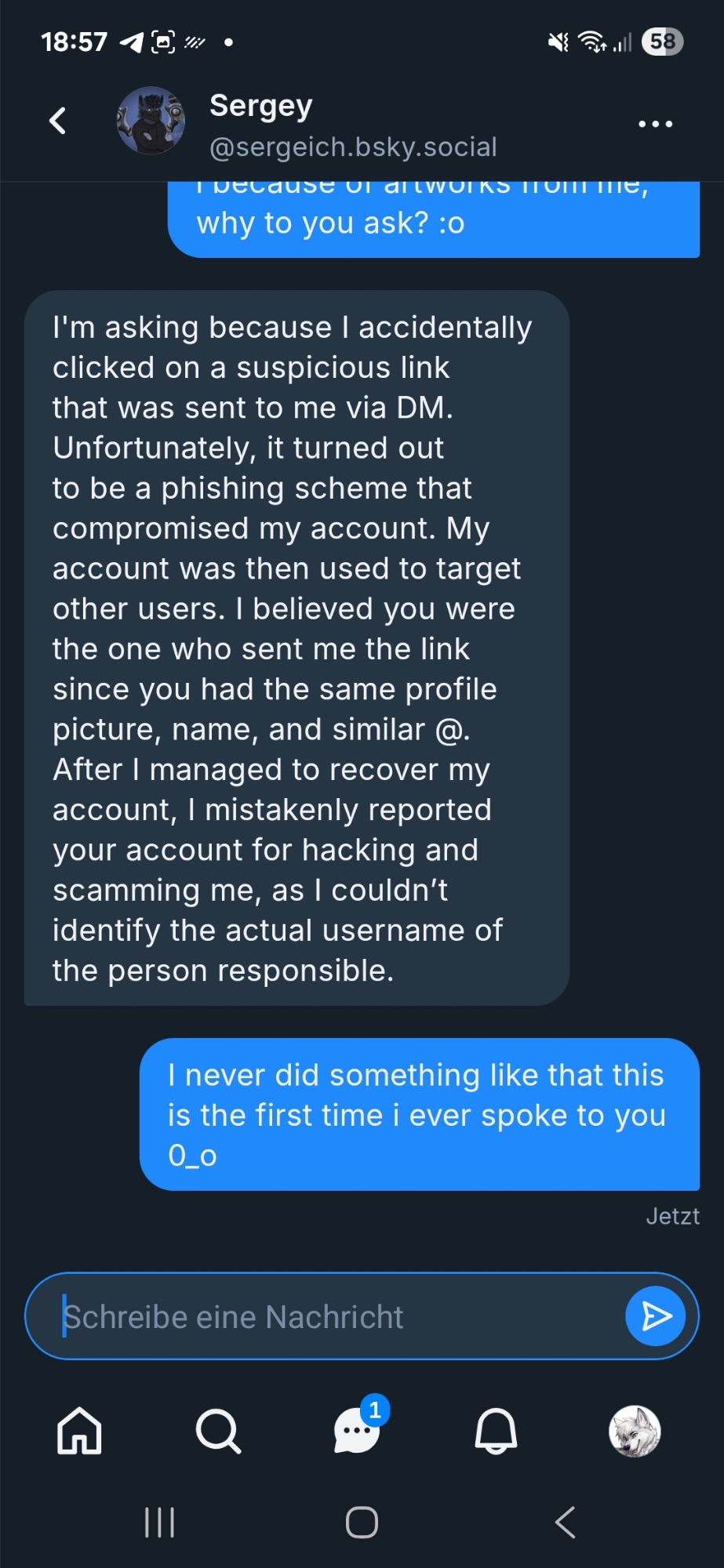724x1568 pixels.
Task: Open the Search tab
Action: [x=218, y=1431]
